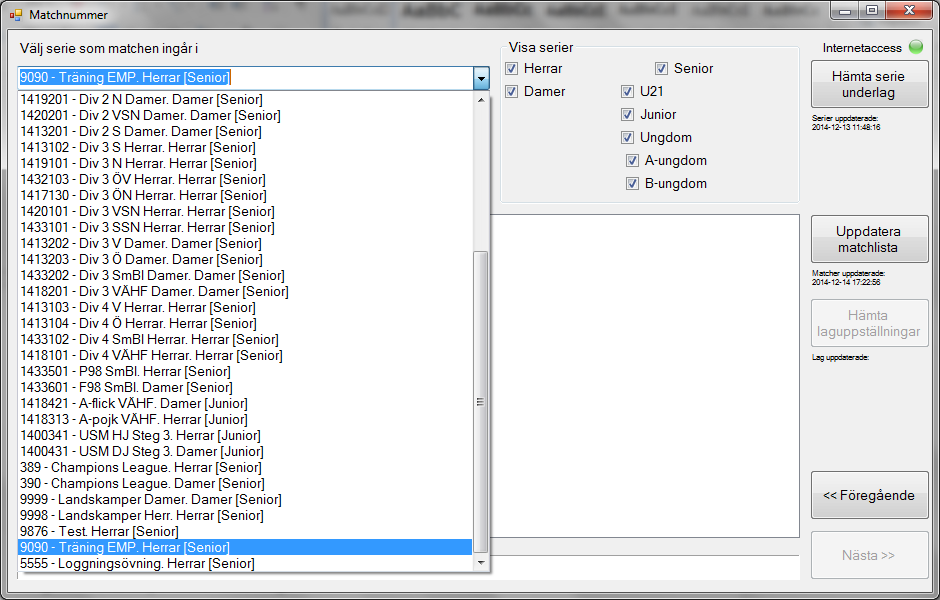Close the Matchnummer window
The height and width of the screenshot is (600, 940).
[x=909, y=11]
